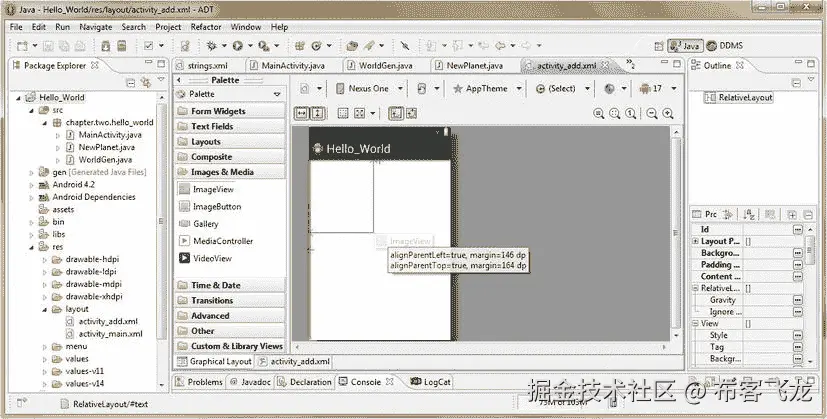Screen dimensions: 827x419
Task: Switch to the Java perspective button
Action: (685, 46)
